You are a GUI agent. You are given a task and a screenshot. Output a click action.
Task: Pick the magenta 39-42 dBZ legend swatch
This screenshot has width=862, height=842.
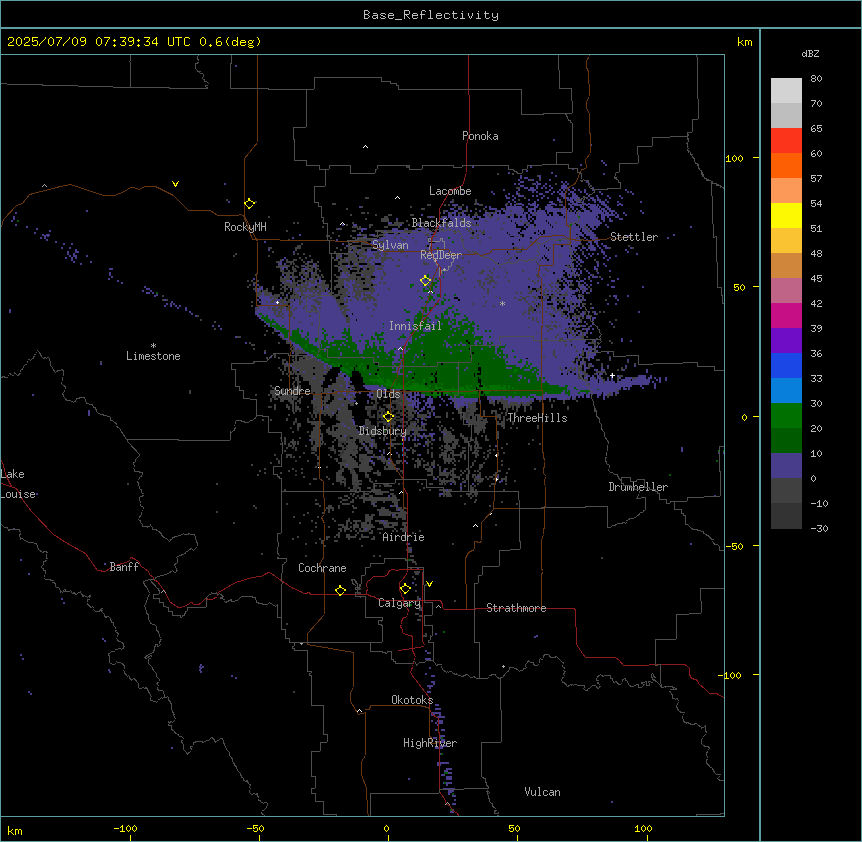pyautogui.click(x=786, y=315)
